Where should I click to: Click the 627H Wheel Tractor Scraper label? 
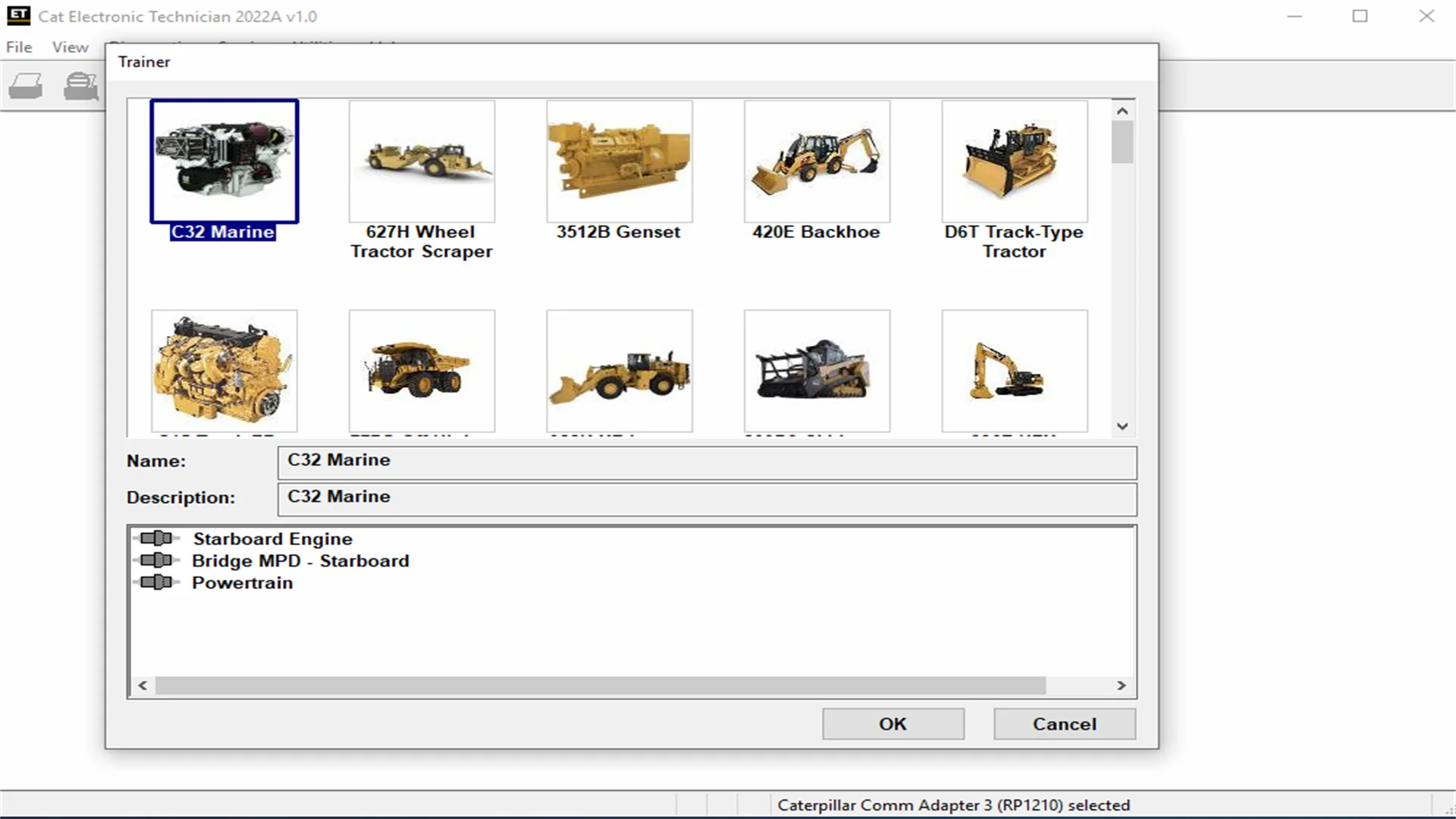[422, 242]
